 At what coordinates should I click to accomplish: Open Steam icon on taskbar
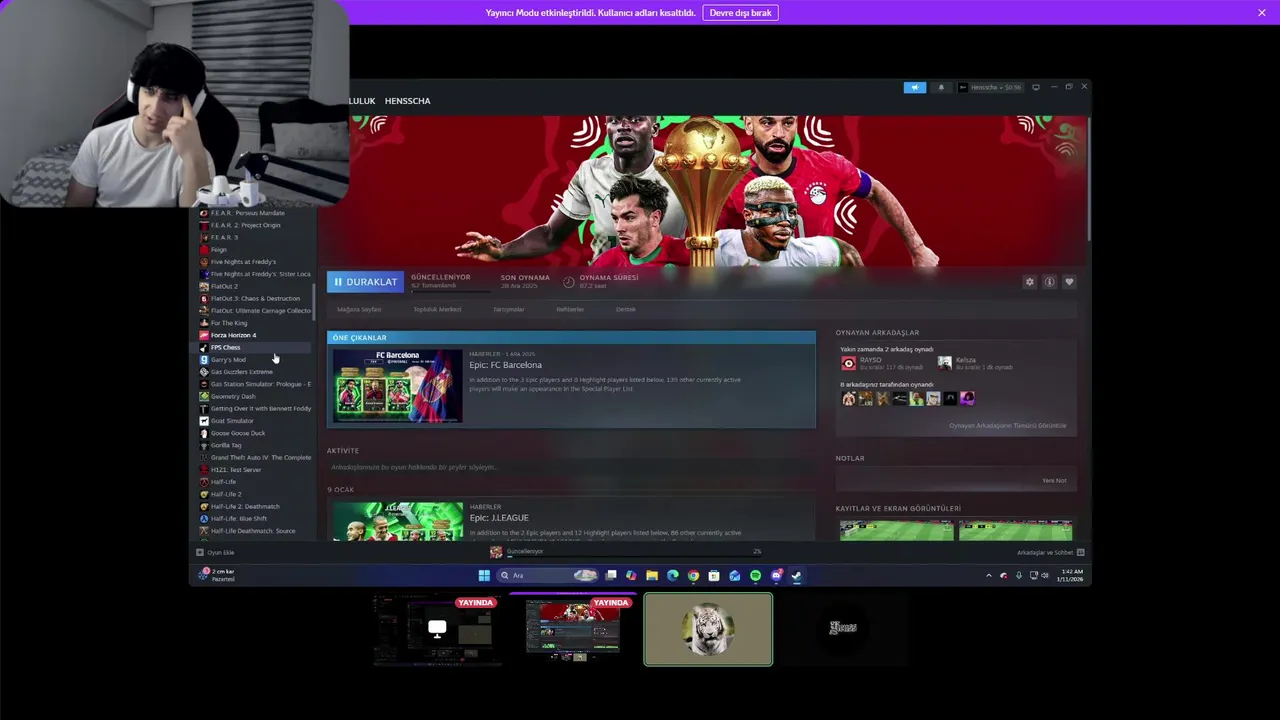point(796,575)
